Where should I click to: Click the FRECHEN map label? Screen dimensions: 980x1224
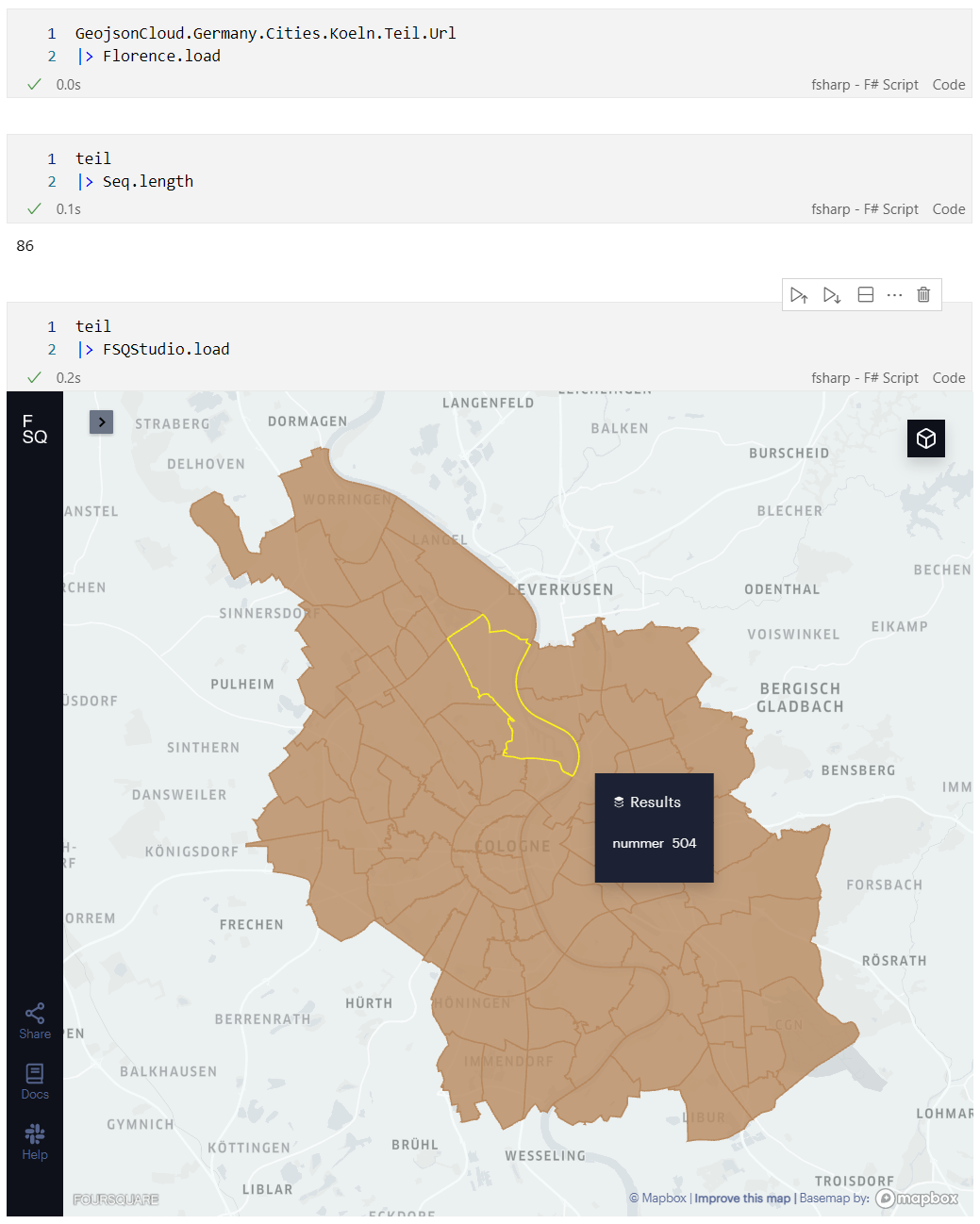252,924
